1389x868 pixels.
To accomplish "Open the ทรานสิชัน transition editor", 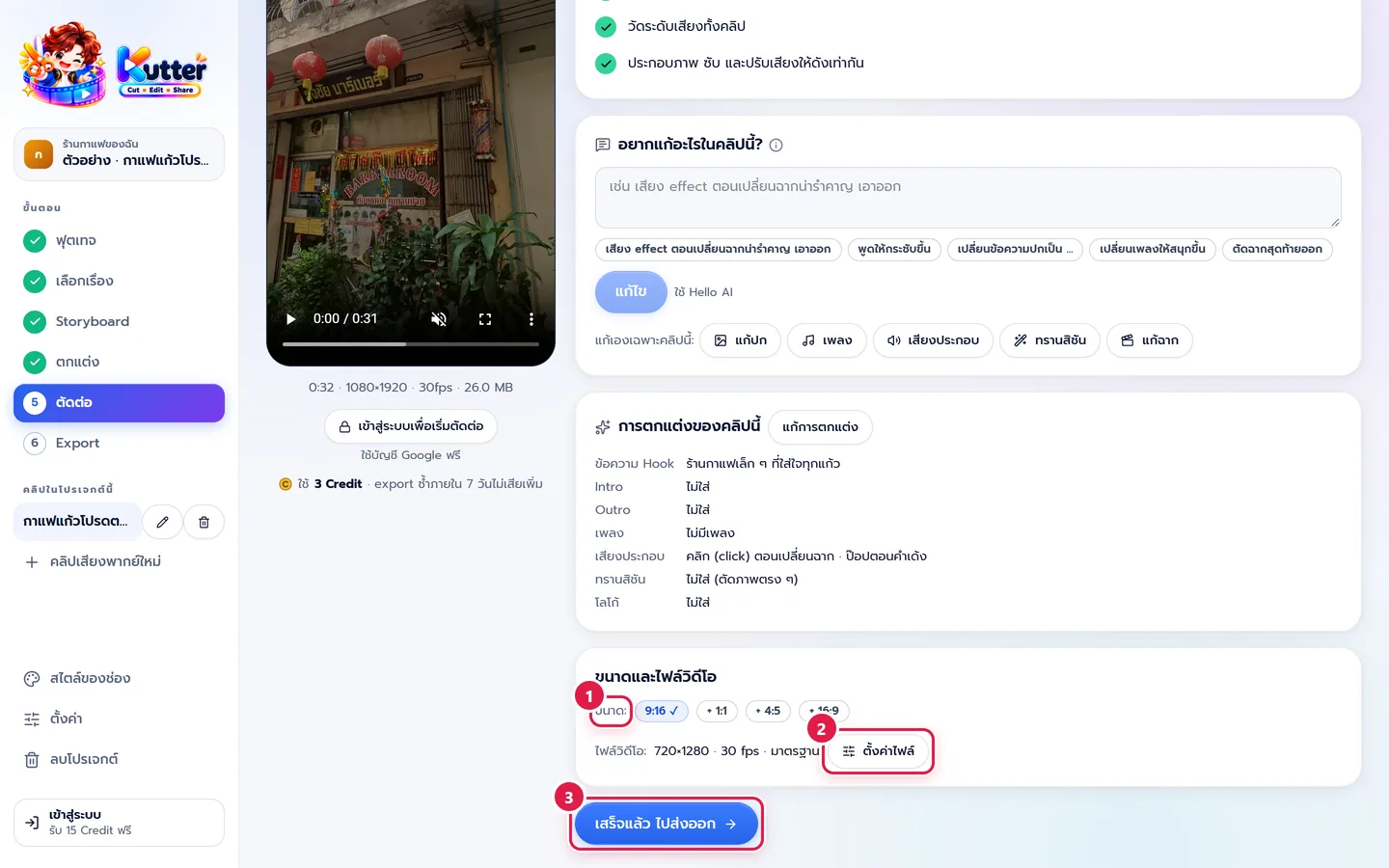I will 1049,340.
